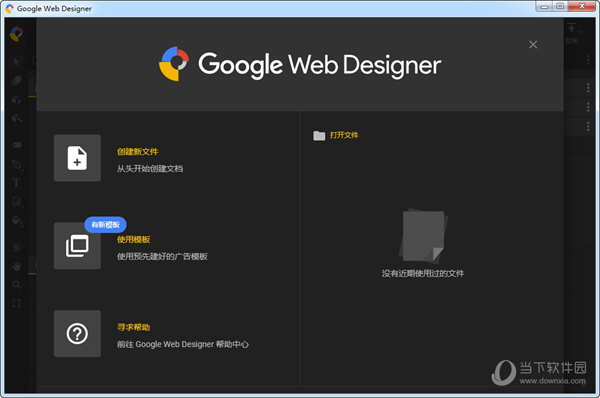Click the blue 有新模板 badge

[x=105, y=225]
